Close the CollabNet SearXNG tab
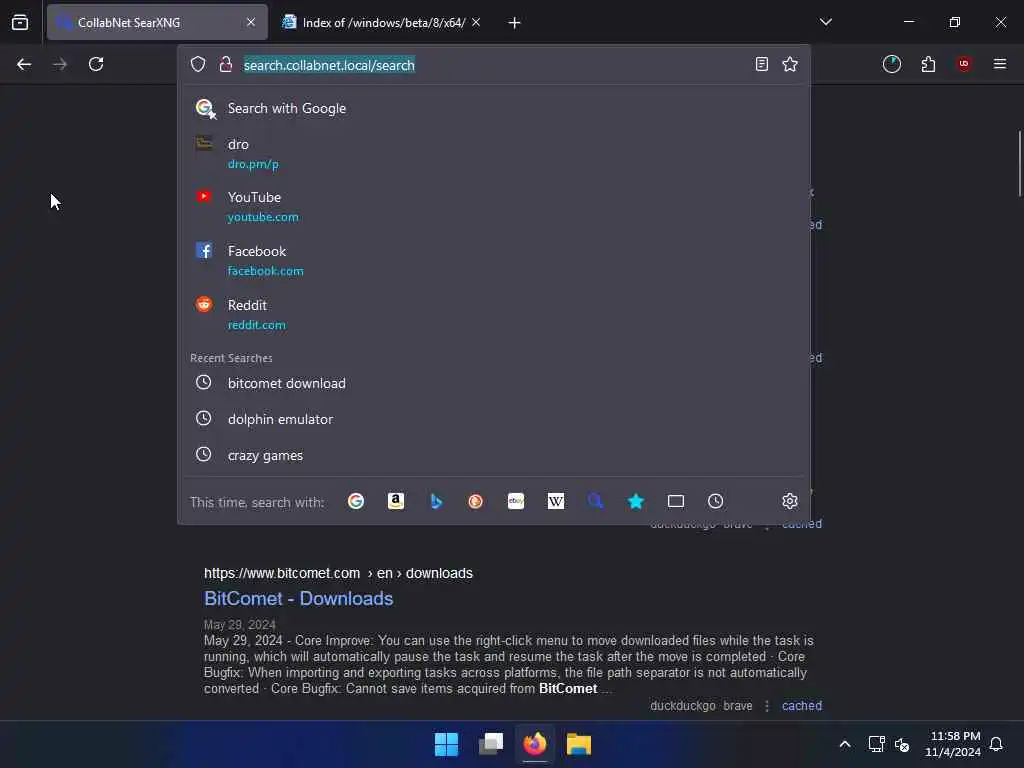This screenshot has height=768, width=1024. [251, 22]
